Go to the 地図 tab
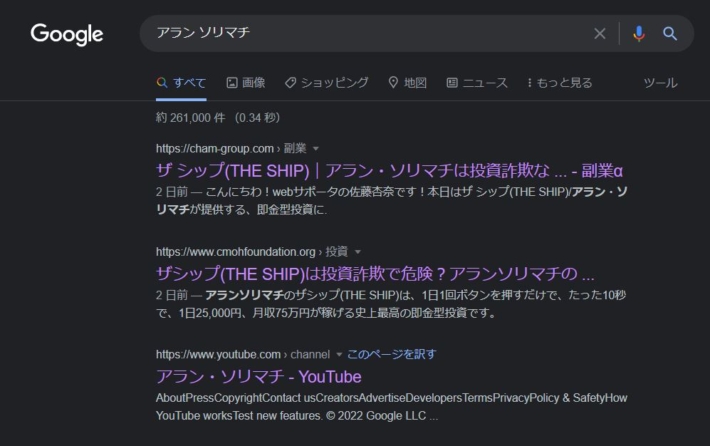This screenshot has width=710, height=446. [x=408, y=82]
